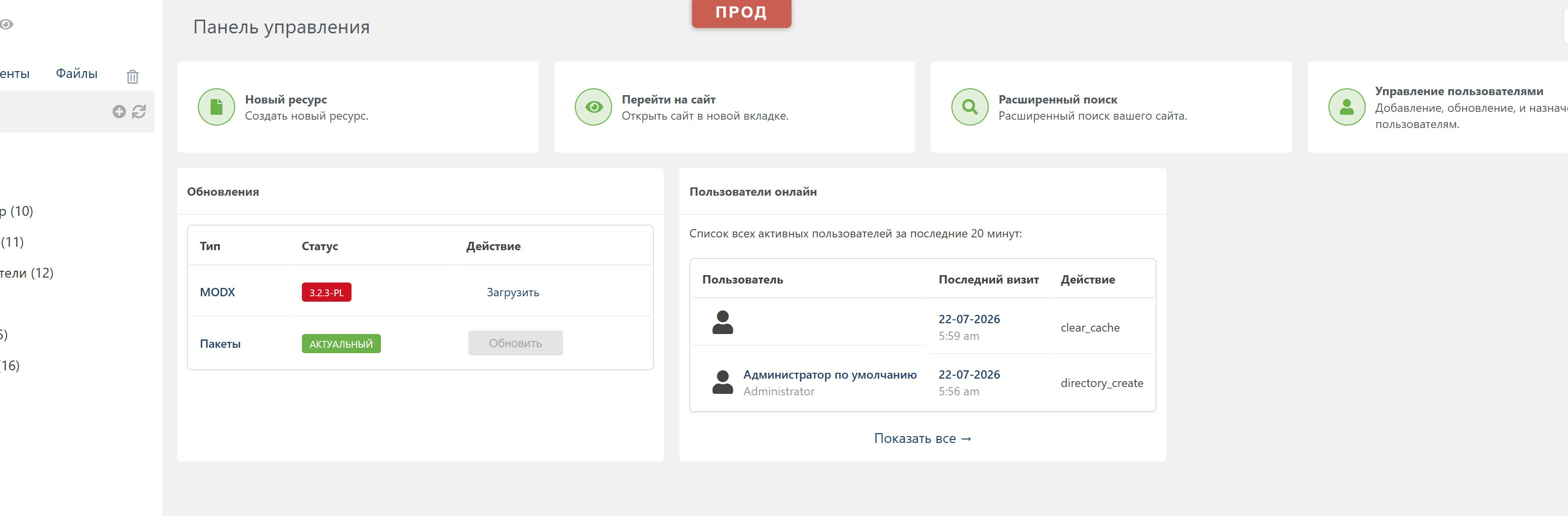Open the Расширенный поиск card
The width and height of the screenshot is (1568, 516).
[1111, 107]
